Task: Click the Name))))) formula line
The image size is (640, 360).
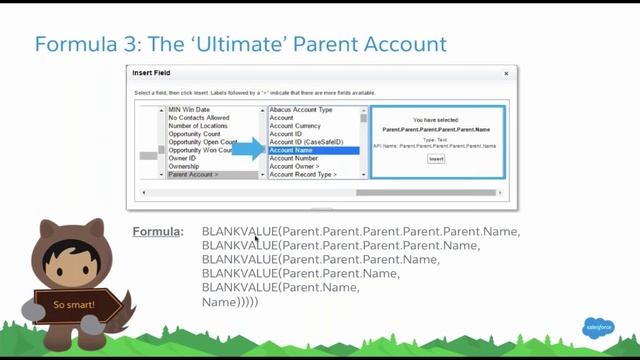Action: (230, 302)
